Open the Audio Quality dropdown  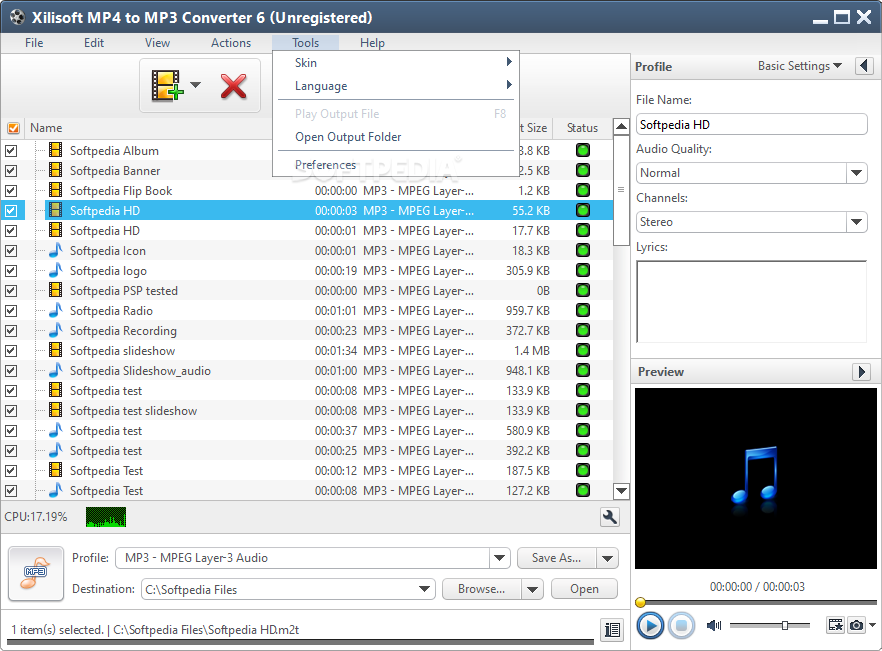(x=856, y=173)
